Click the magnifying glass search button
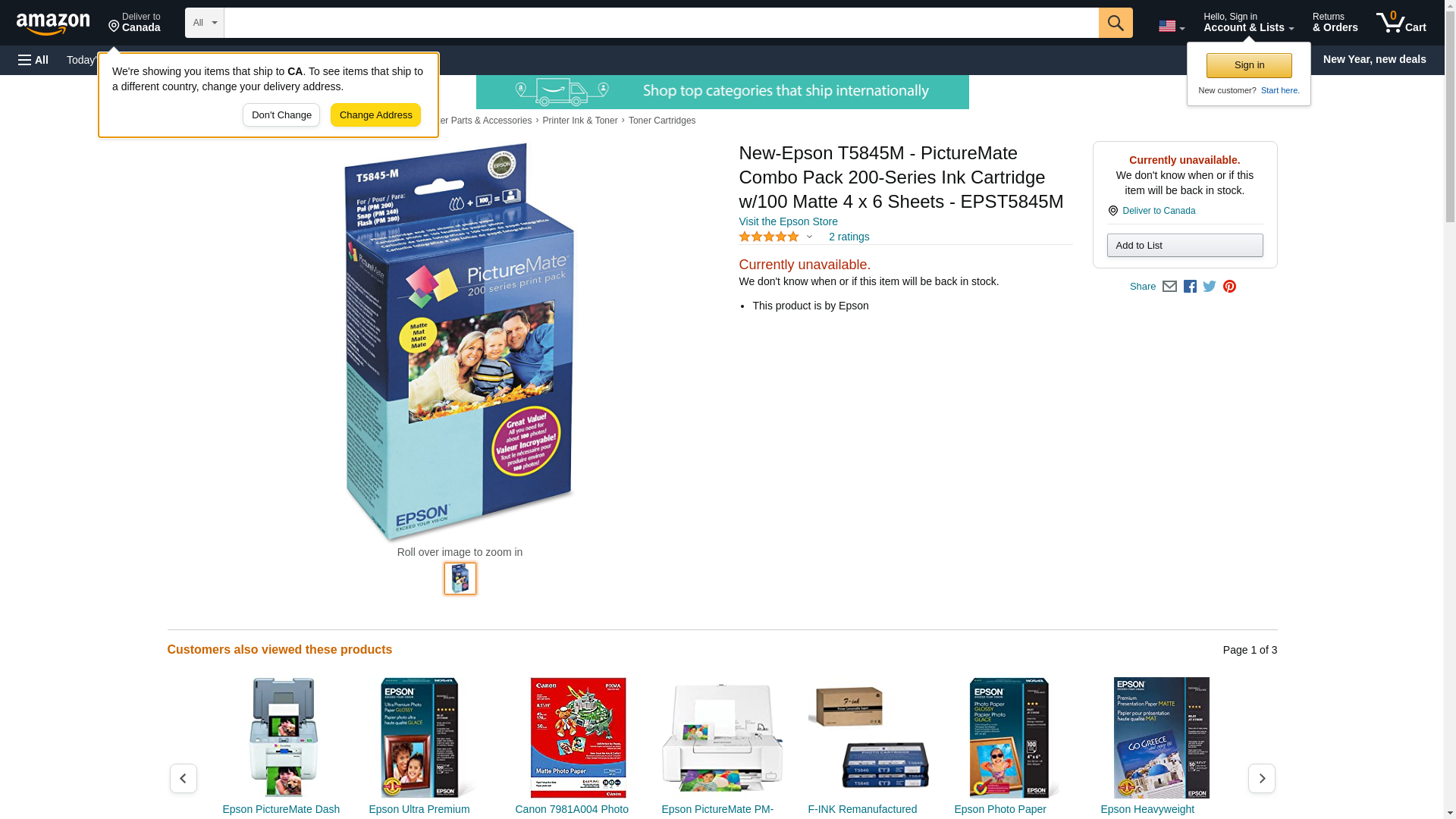This screenshot has width=1456, height=819. 1116,23
